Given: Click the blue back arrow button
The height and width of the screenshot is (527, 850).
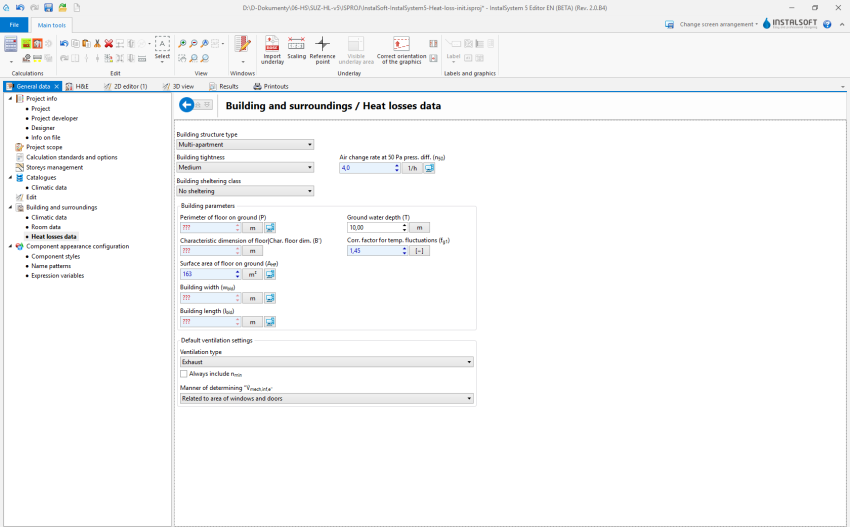Looking at the screenshot, I should [186, 105].
